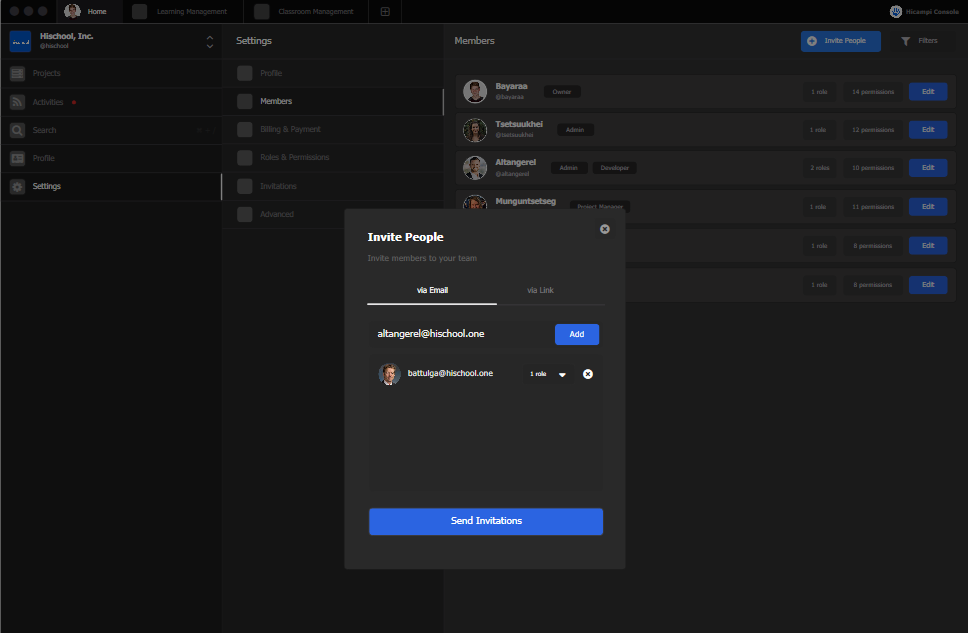Click battulga's avatar thumbnail in invite list

pyautogui.click(x=390, y=374)
